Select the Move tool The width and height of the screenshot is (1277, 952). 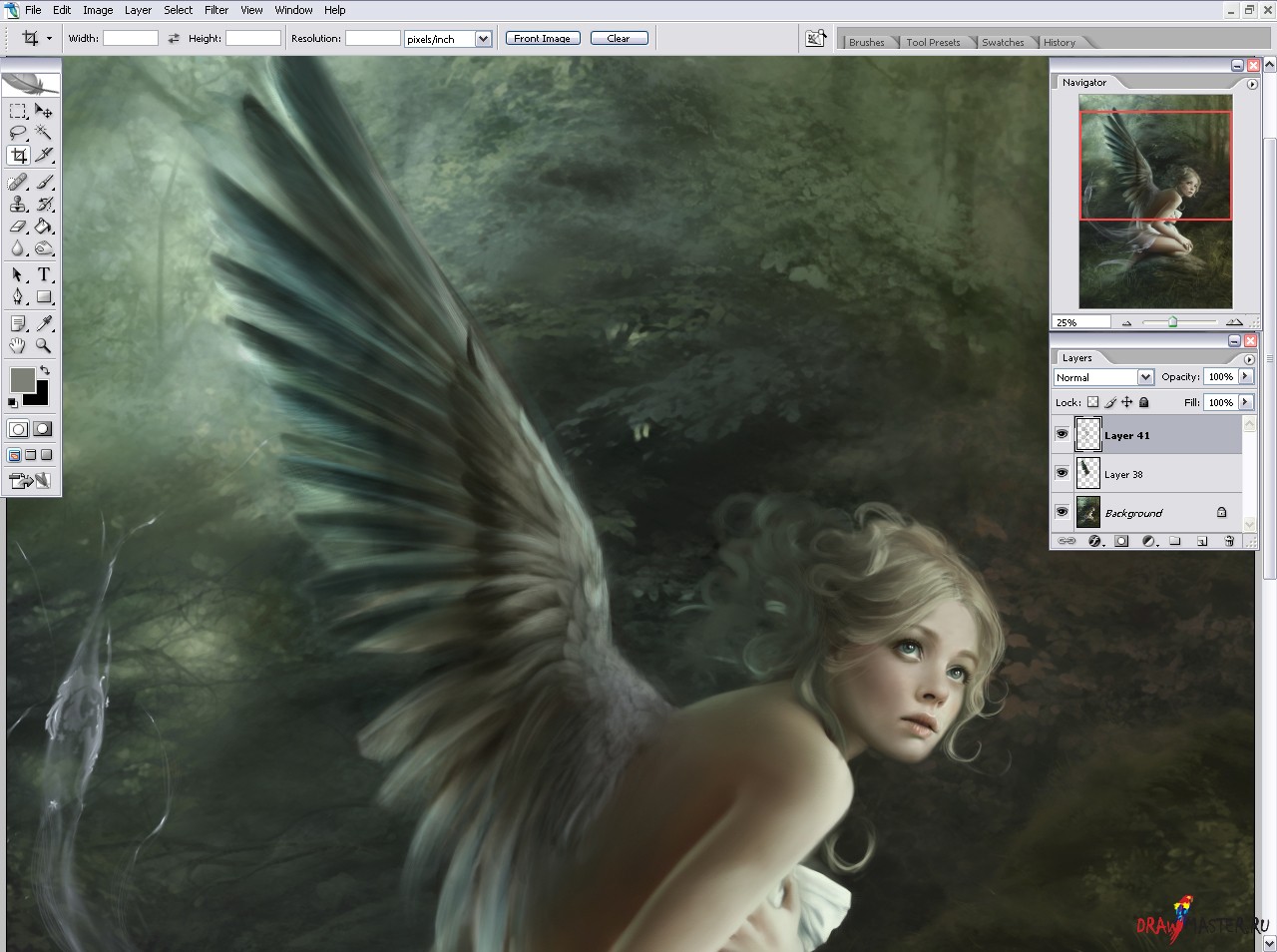(x=44, y=111)
